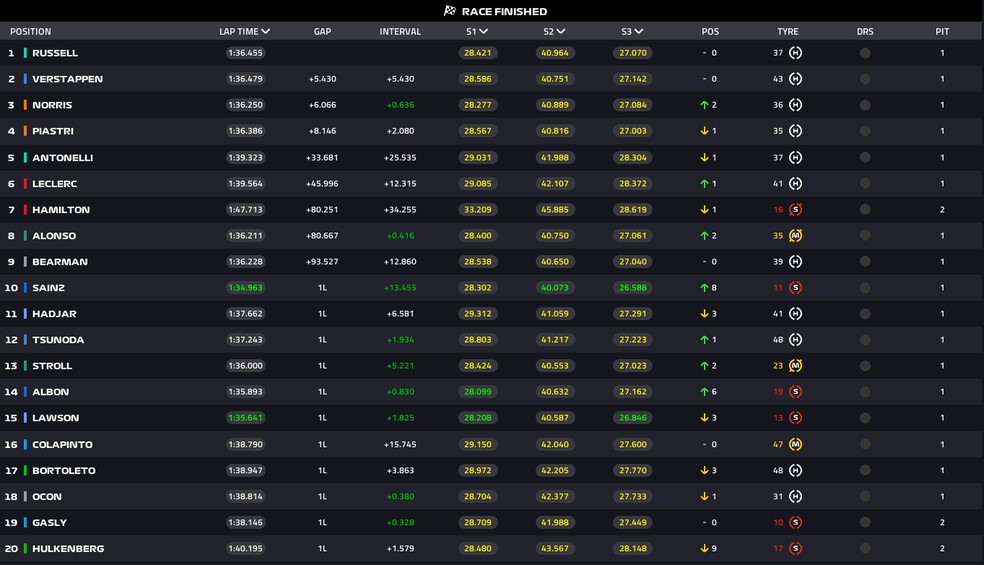The image size is (984, 565).
Task: Click the checkered flag icon beside Race Finished
Action: pos(450,11)
